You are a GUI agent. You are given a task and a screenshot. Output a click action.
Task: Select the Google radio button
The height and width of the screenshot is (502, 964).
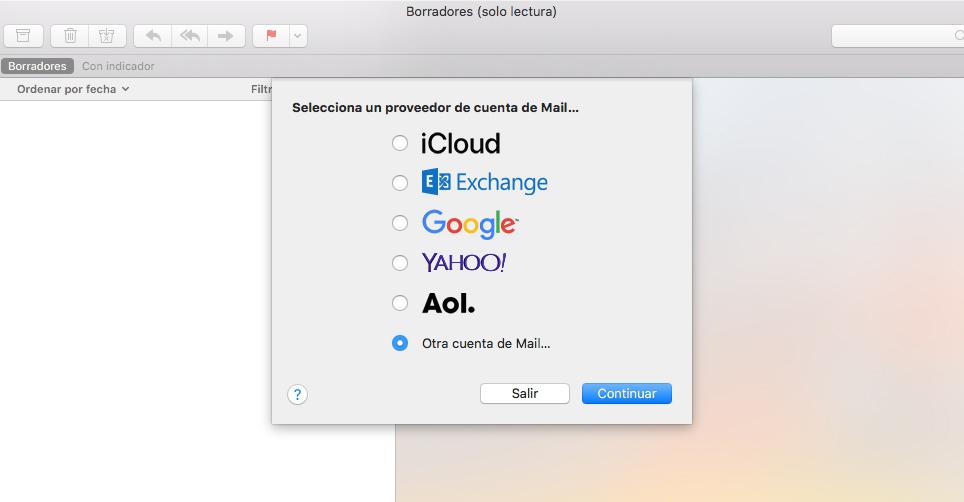[400, 223]
